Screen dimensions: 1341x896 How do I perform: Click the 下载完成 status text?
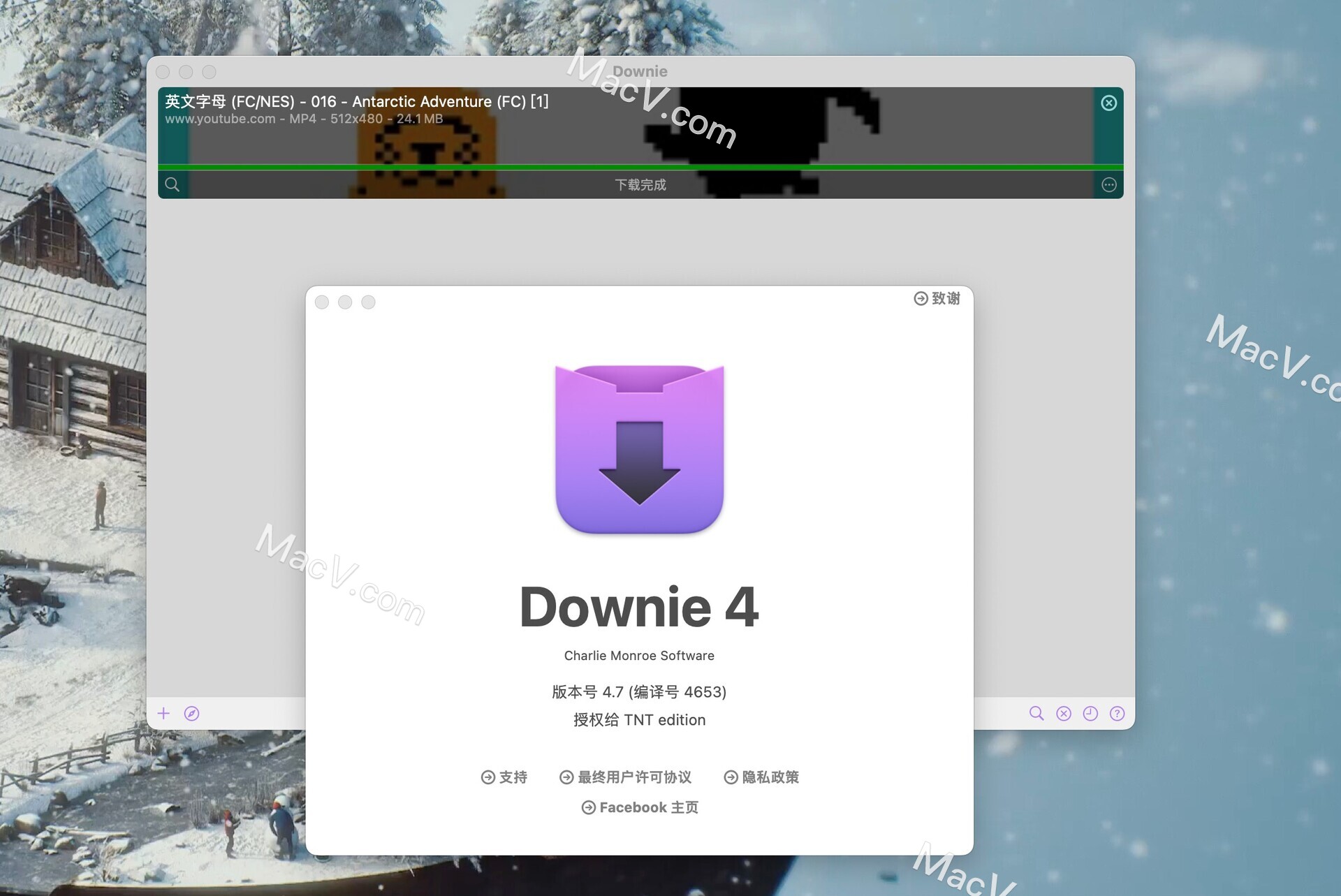(640, 184)
